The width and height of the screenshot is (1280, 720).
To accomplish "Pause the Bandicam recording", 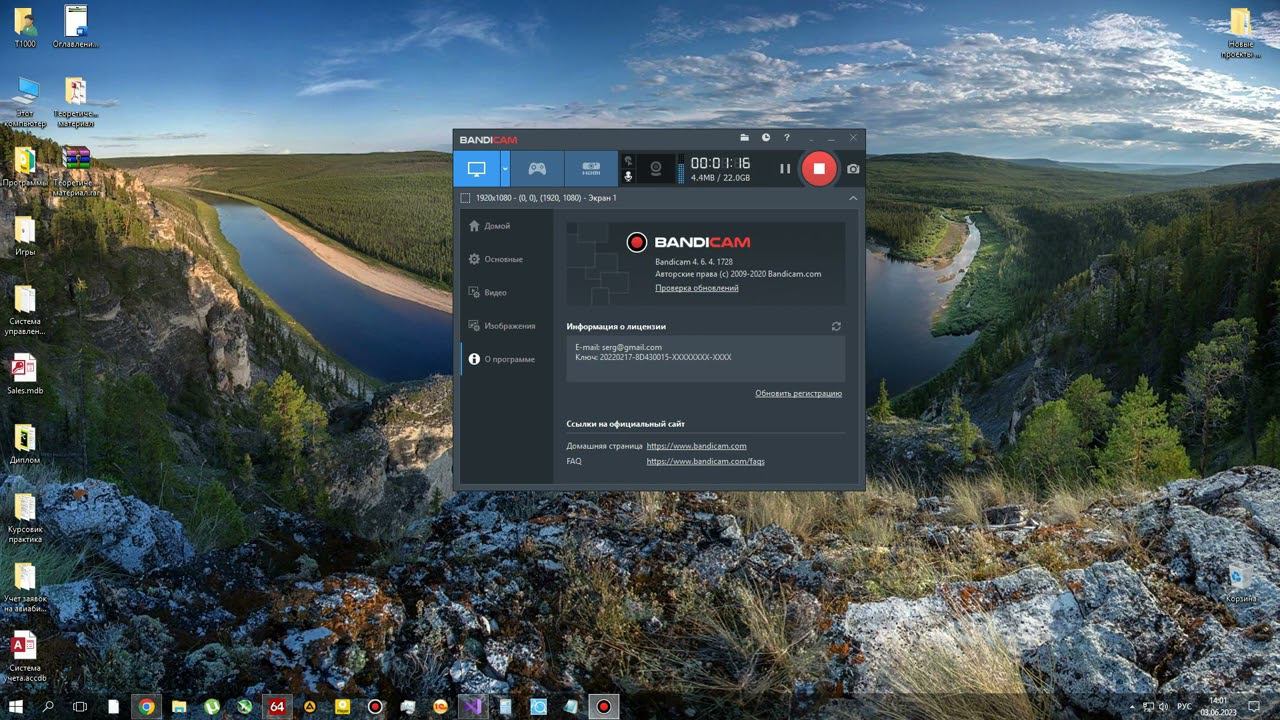I will click(785, 169).
